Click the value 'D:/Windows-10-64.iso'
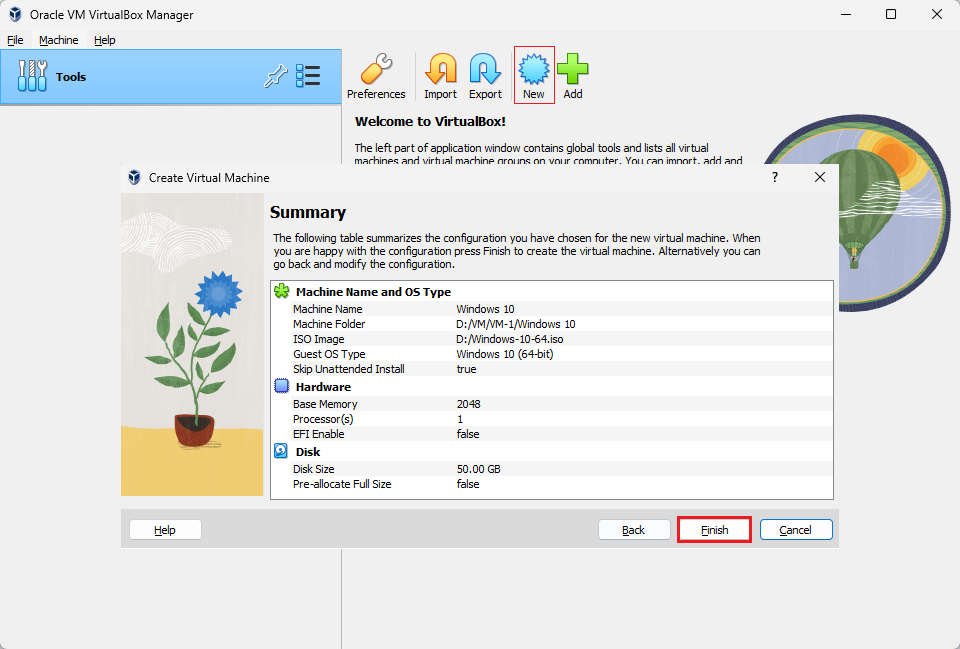960x649 pixels. pos(509,339)
